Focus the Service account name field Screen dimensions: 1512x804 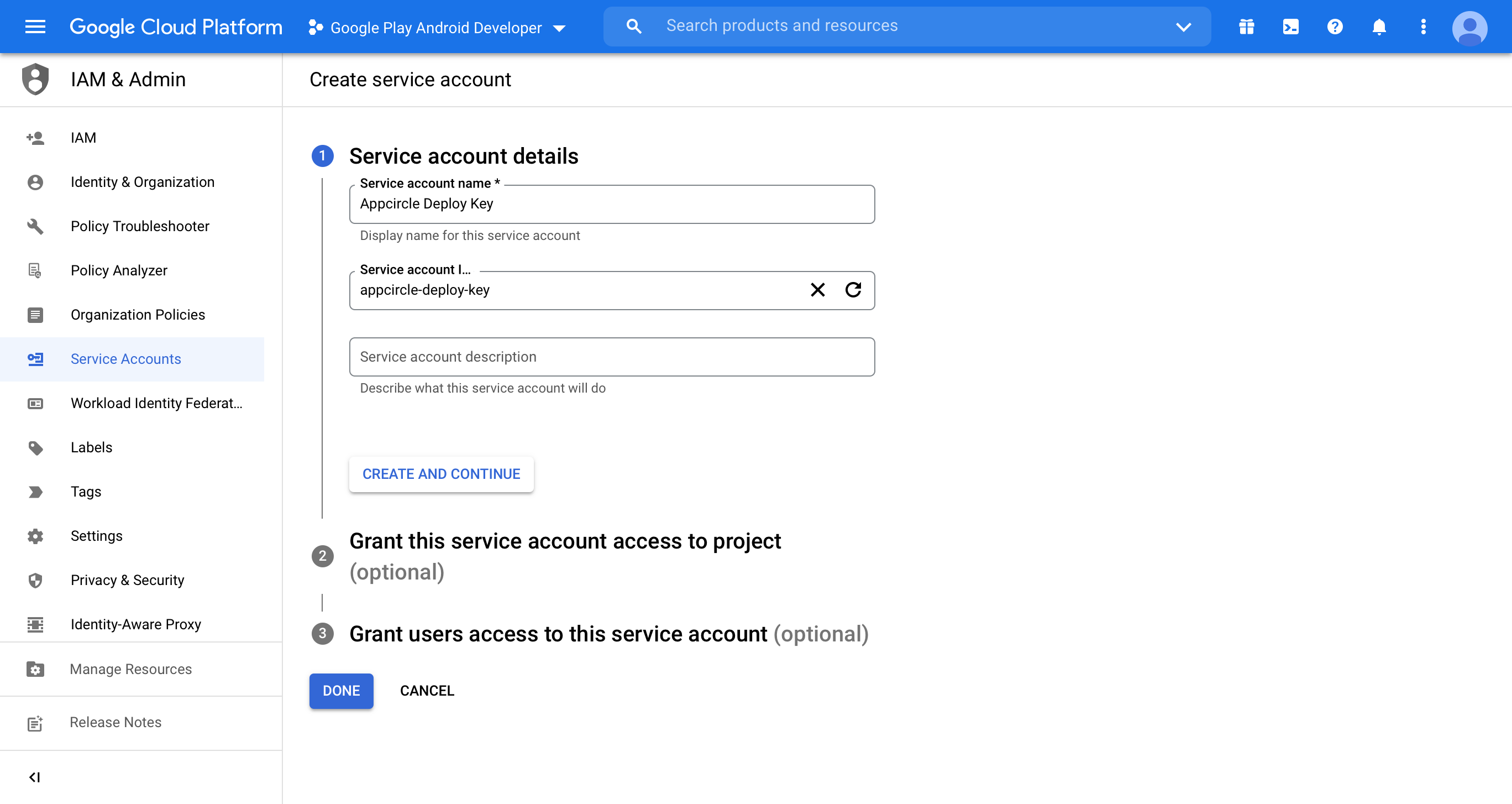coord(612,204)
